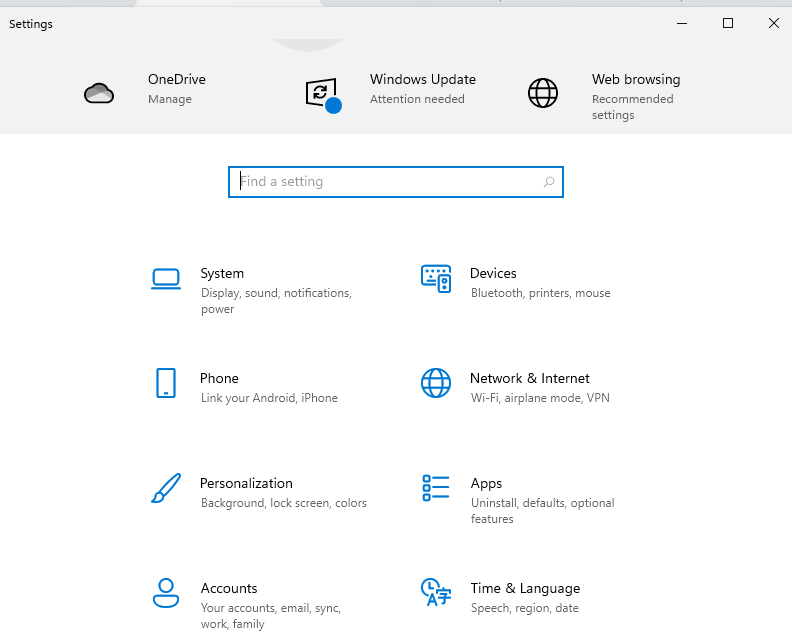
Task: Click the Web browsing title text
Action: [636, 79]
